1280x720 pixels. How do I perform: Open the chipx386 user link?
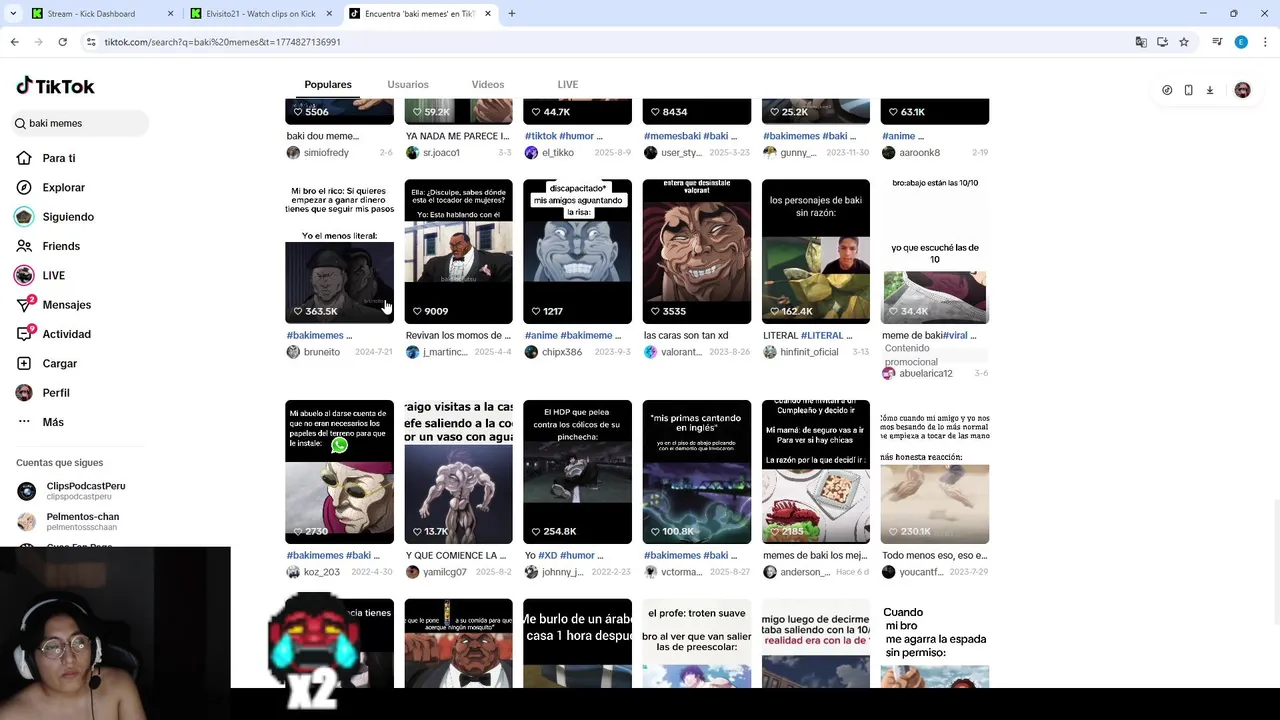coord(561,352)
